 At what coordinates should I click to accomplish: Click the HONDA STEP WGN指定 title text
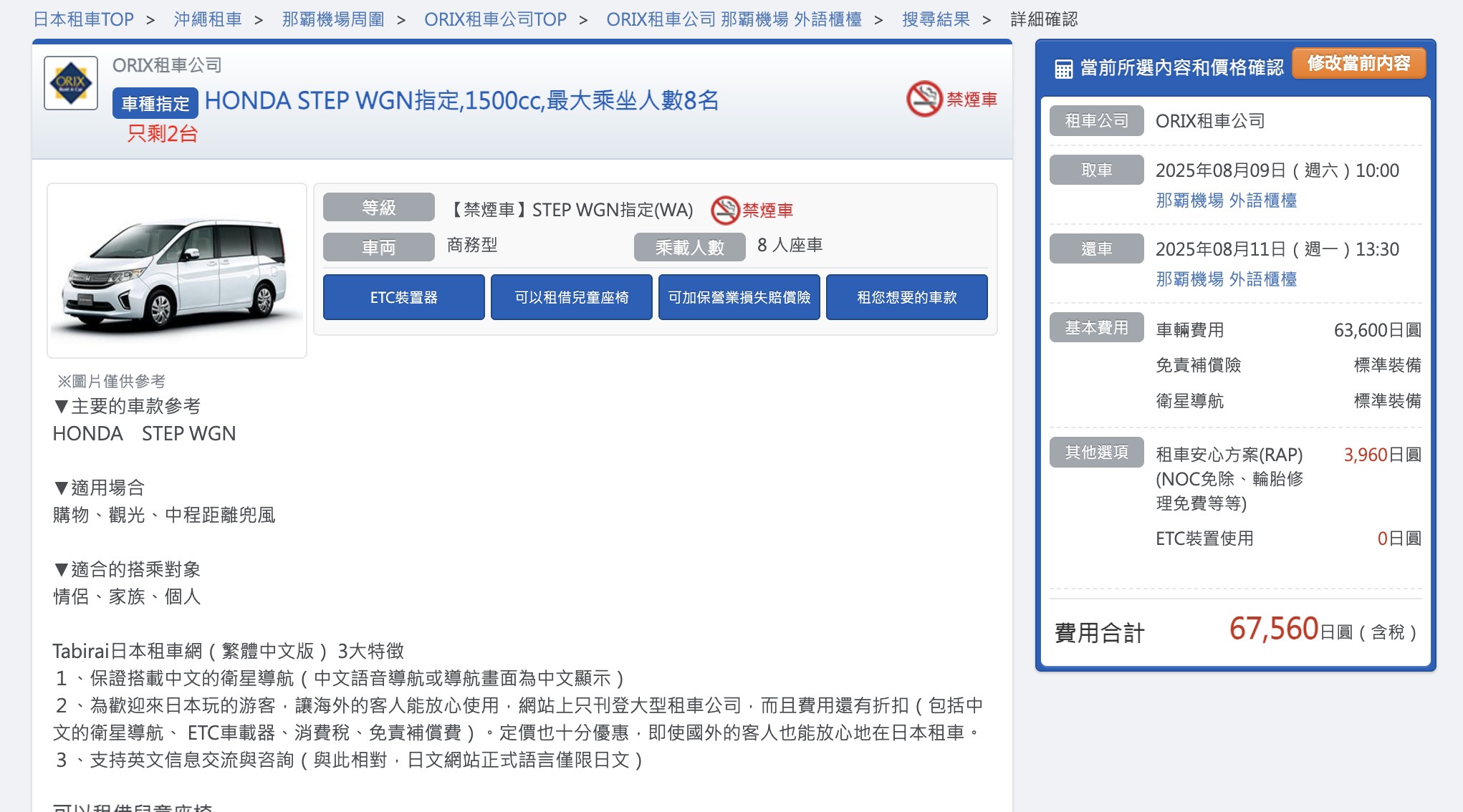click(x=461, y=101)
